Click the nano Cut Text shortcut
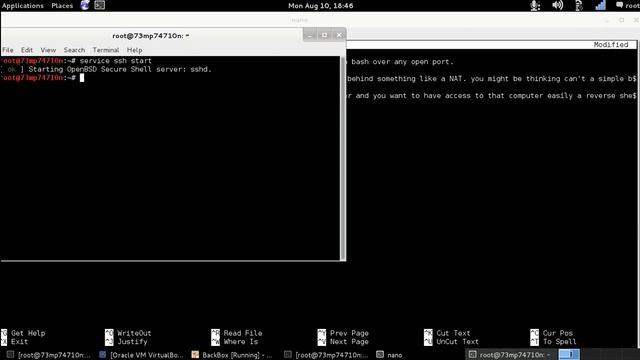 [x=447, y=333]
